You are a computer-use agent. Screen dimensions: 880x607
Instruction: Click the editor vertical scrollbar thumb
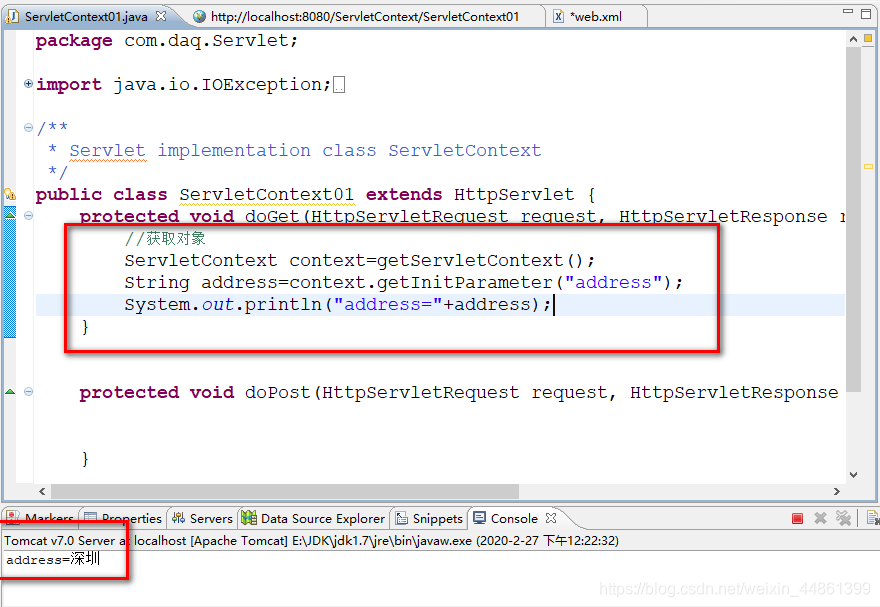pos(853,219)
